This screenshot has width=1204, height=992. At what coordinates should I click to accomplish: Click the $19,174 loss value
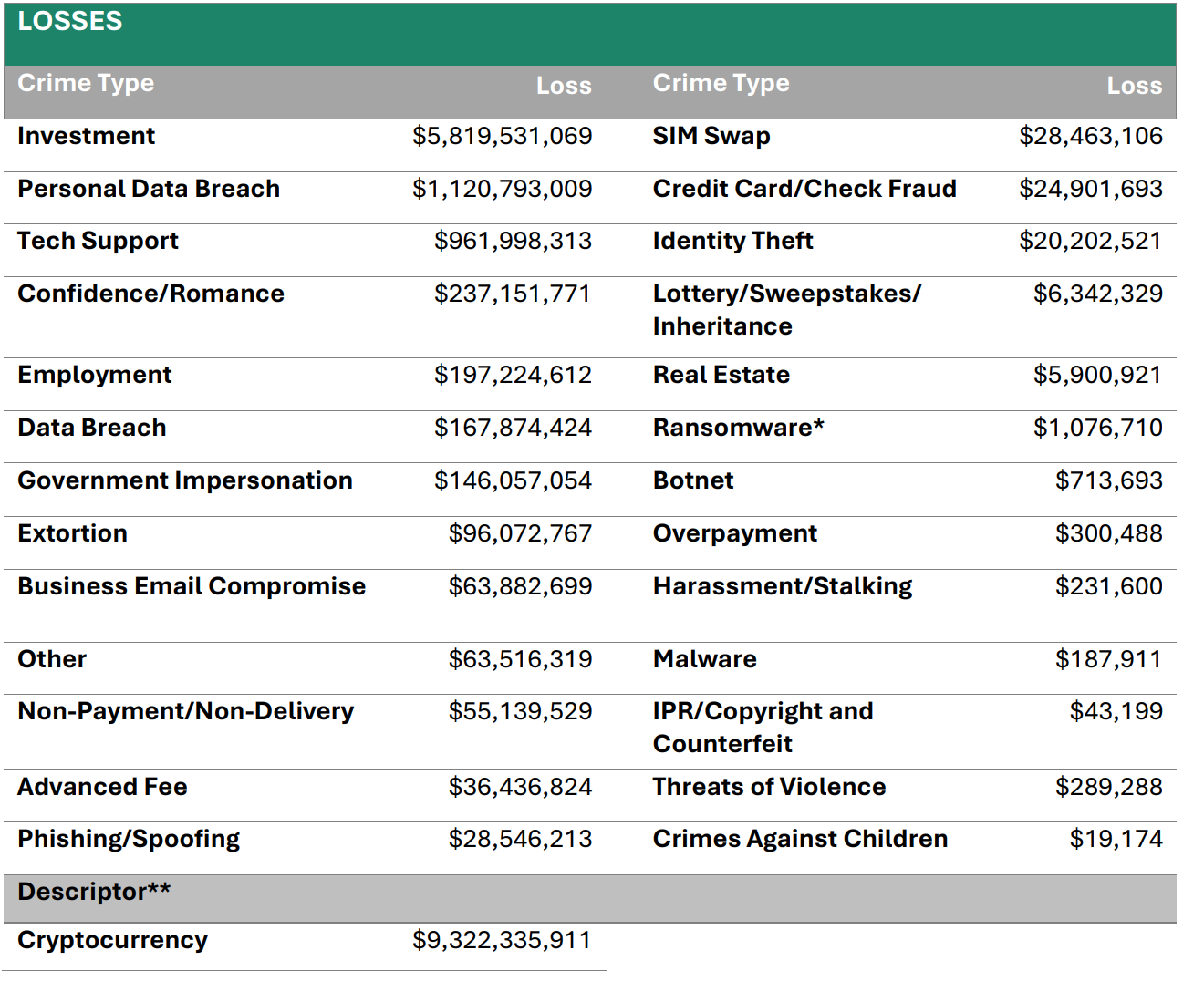(x=1116, y=839)
